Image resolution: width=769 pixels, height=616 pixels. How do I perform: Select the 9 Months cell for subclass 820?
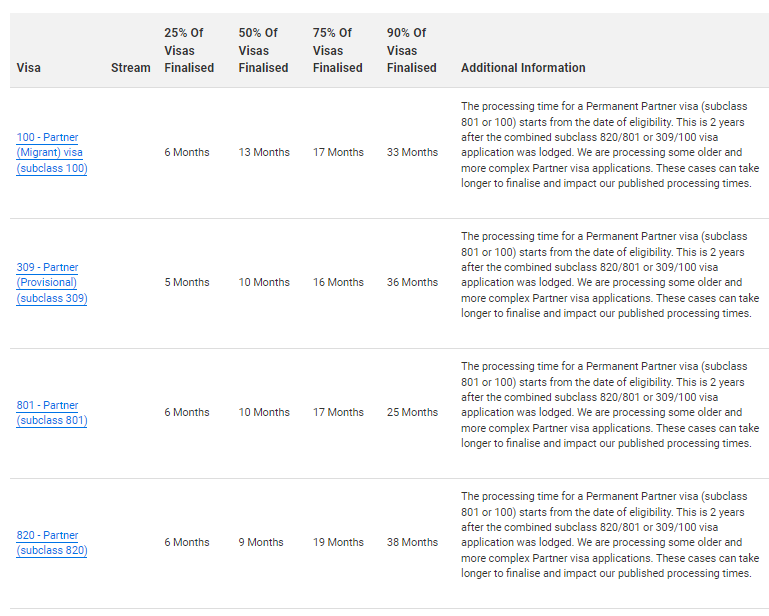261,542
